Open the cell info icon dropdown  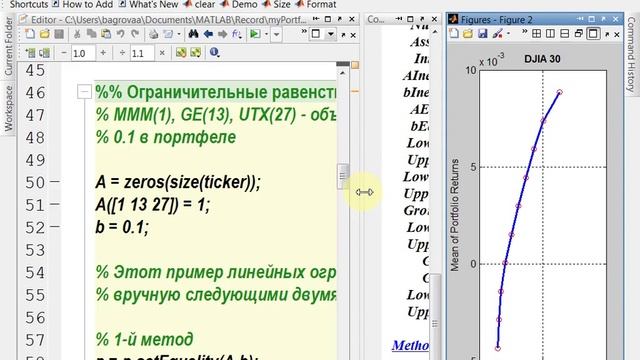(x=214, y=53)
